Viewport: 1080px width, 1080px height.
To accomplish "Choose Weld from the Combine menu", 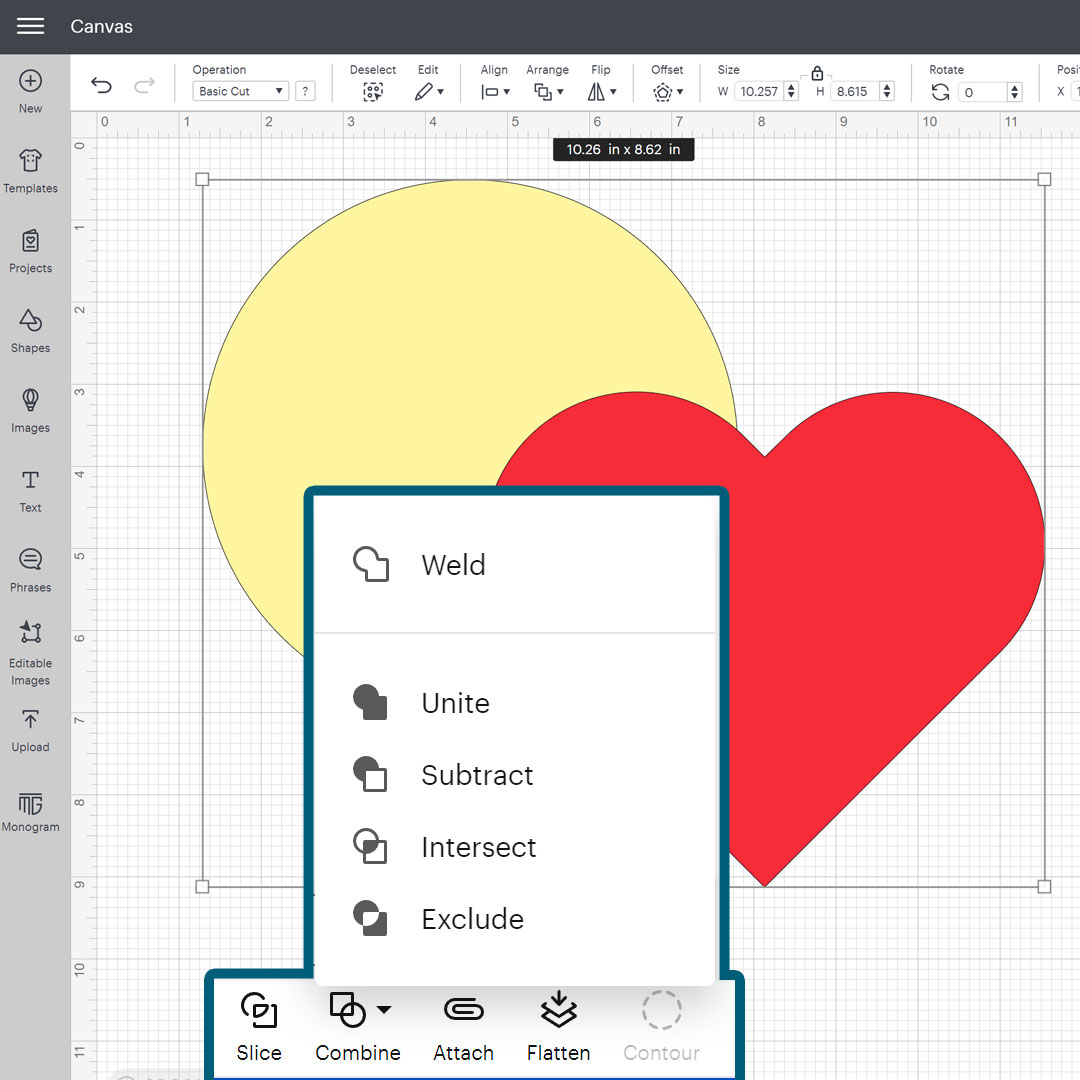I will (453, 565).
